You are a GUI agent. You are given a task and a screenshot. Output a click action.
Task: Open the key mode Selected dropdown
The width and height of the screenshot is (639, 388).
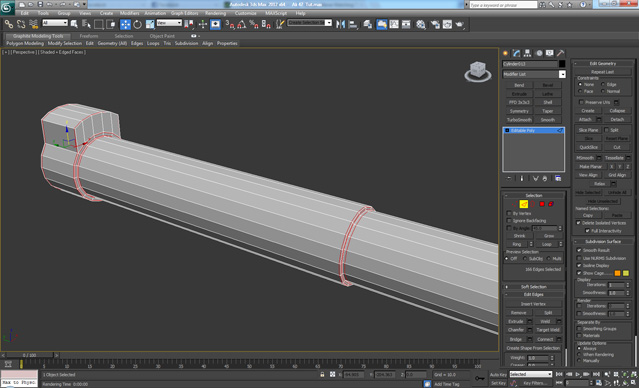[x=531, y=374]
